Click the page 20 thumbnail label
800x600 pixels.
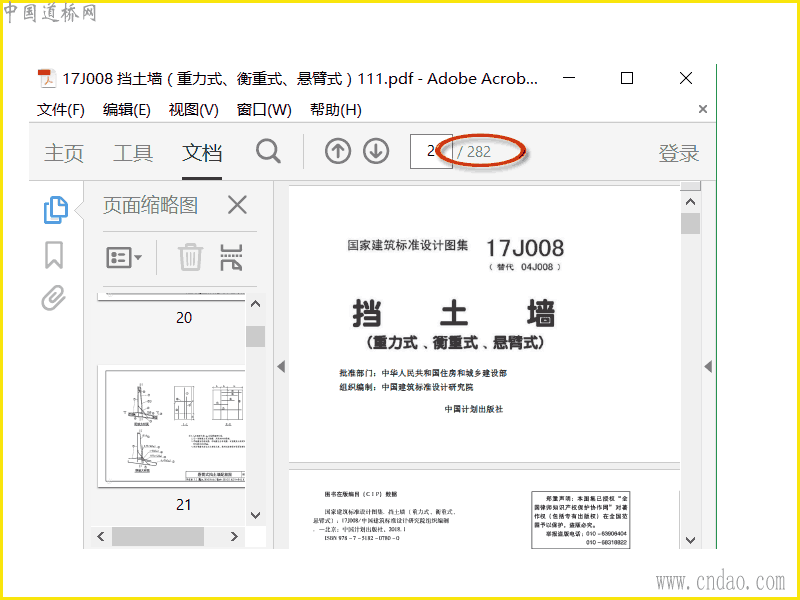[184, 318]
